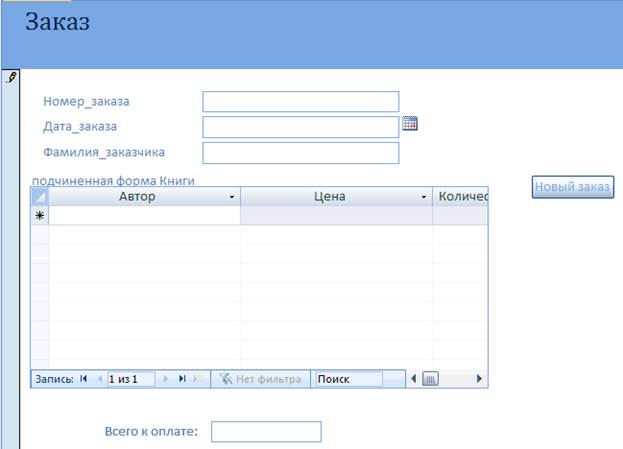Click the pencil record selector icon

[12, 77]
